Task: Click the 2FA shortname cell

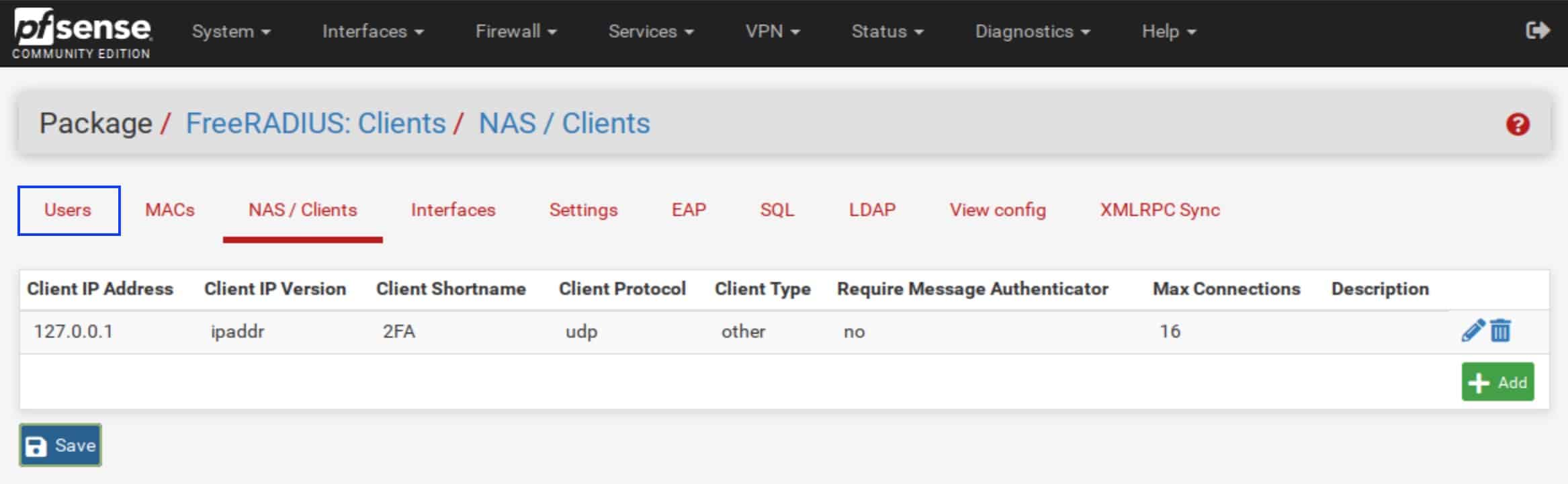Action: point(399,331)
